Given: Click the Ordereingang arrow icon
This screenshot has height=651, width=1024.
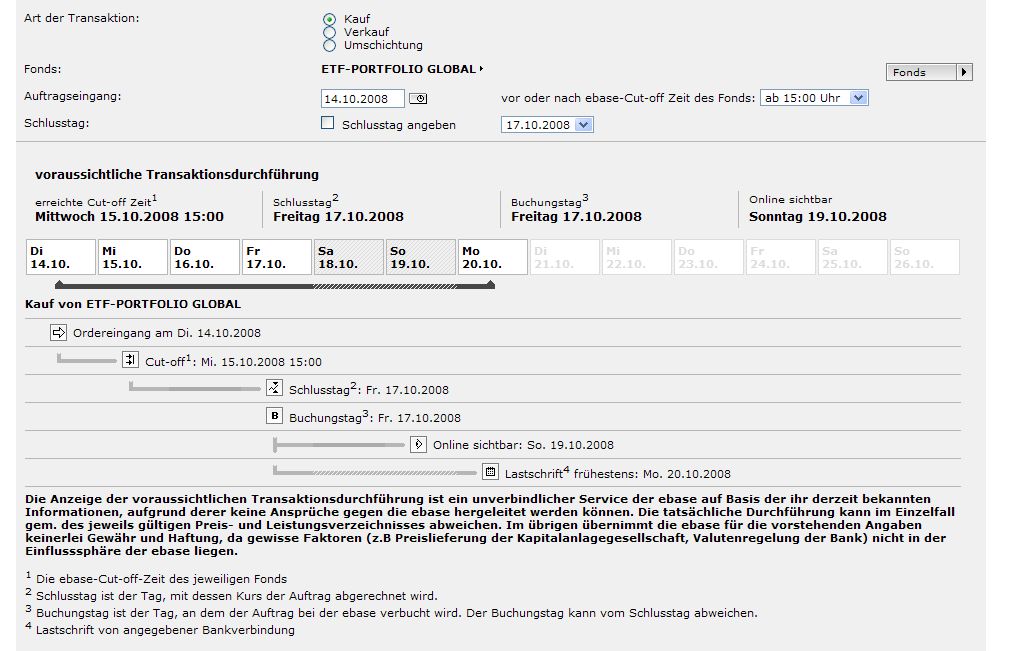Looking at the screenshot, I should pos(58,332).
